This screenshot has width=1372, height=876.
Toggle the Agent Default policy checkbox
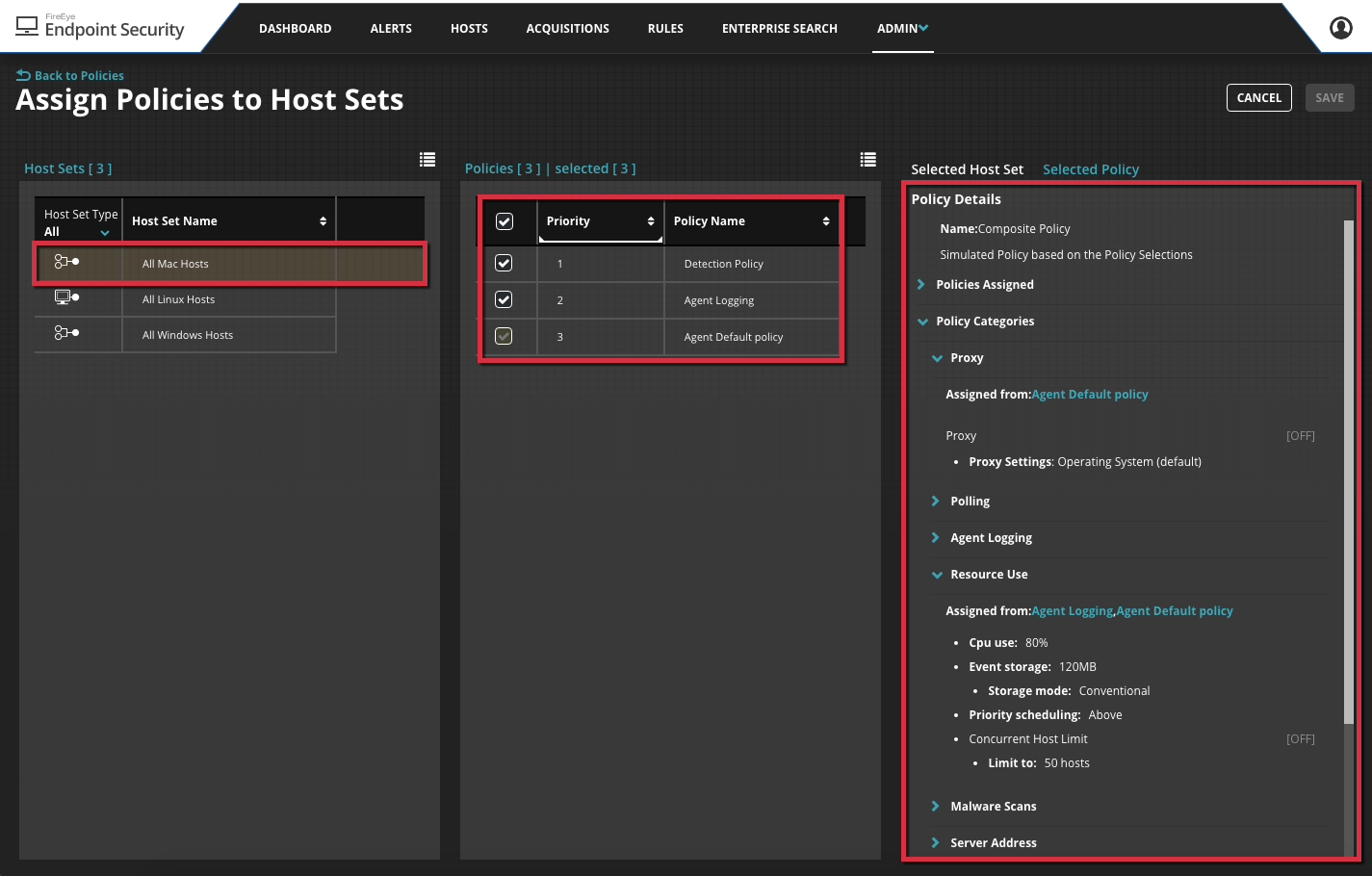click(x=504, y=336)
